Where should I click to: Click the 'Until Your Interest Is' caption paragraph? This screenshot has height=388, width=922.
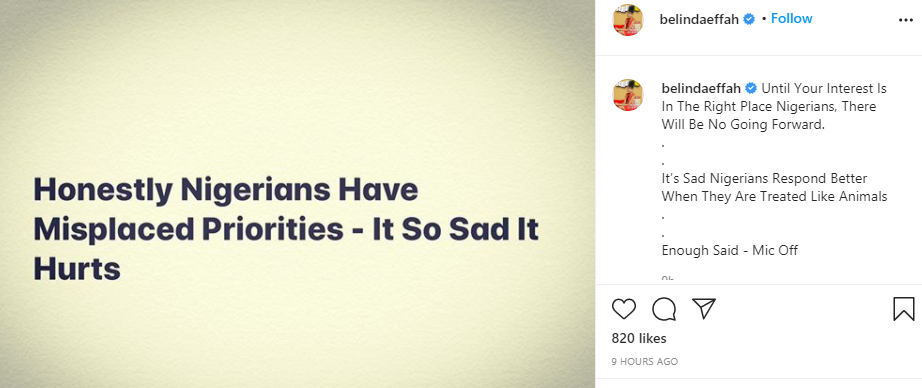(x=774, y=106)
